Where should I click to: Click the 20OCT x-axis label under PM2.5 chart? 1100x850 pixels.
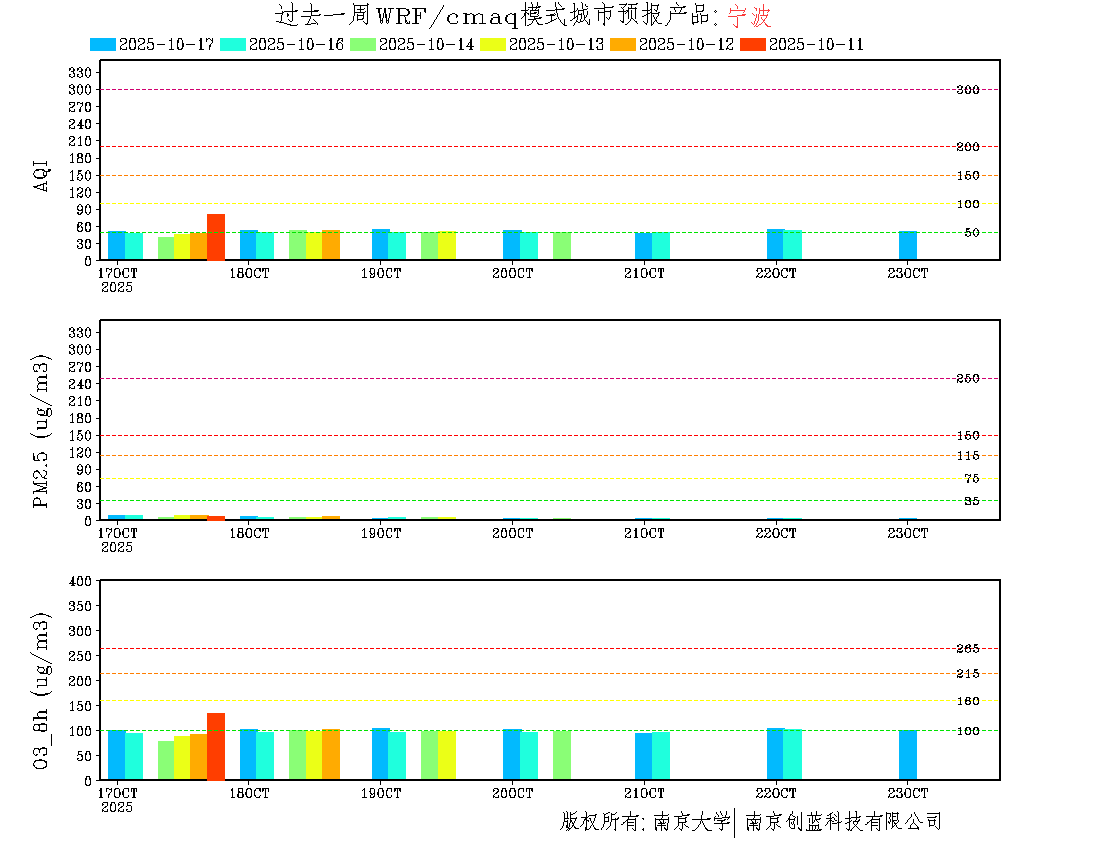[512, 534]
